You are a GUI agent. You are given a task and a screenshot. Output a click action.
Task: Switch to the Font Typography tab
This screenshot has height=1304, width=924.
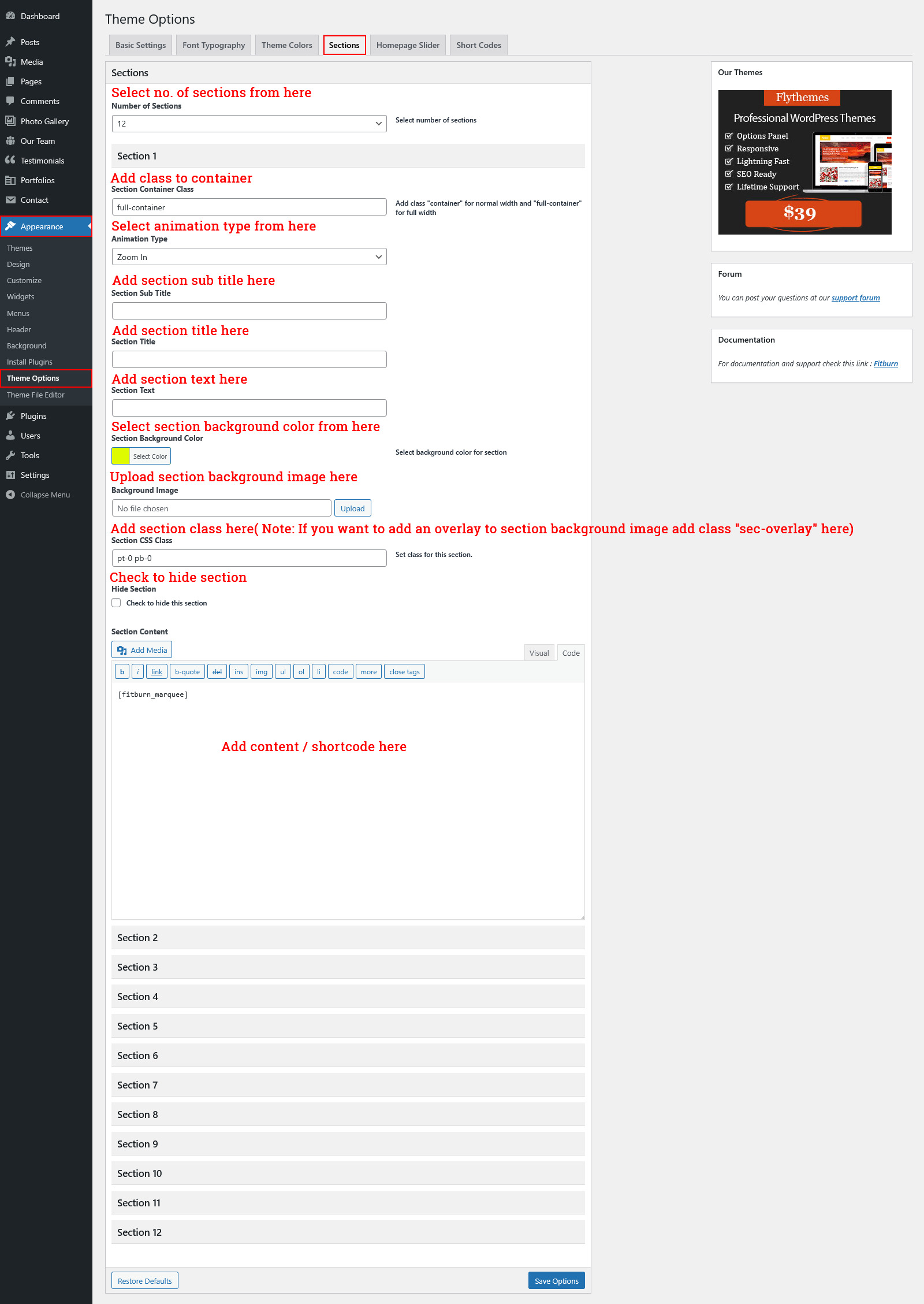coord(214,45)
